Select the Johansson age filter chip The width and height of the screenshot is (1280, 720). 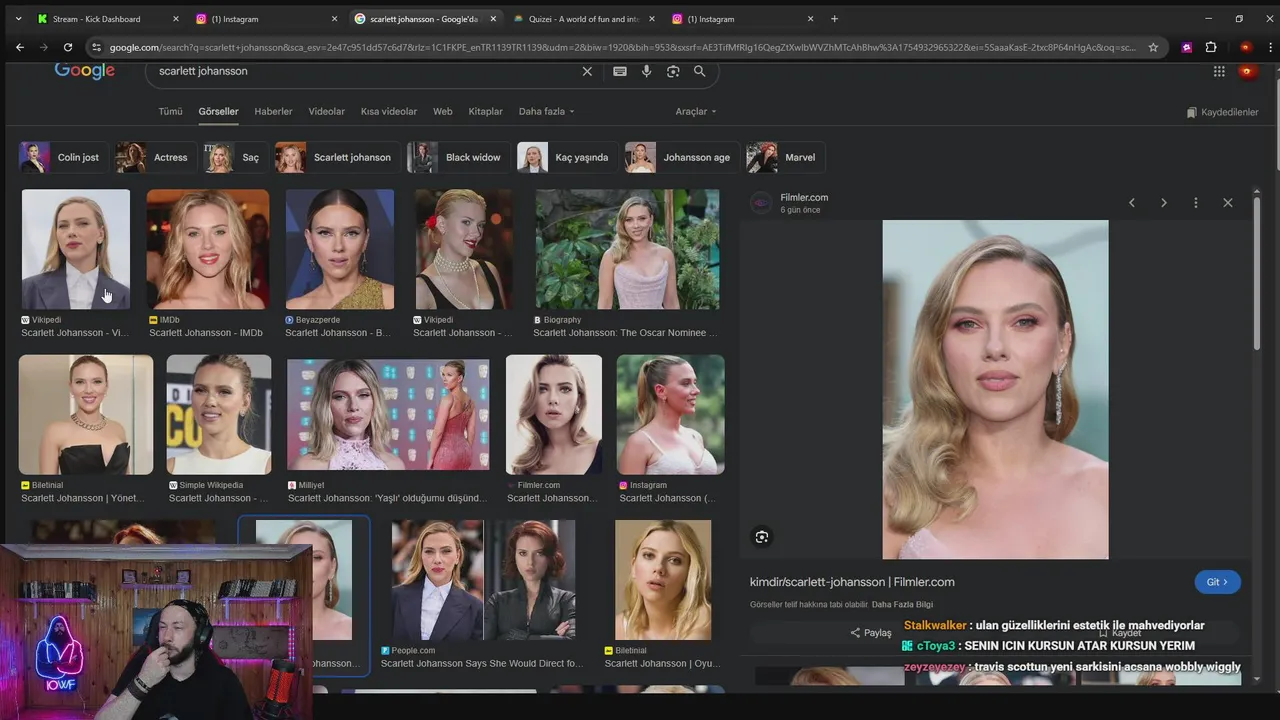681,157
